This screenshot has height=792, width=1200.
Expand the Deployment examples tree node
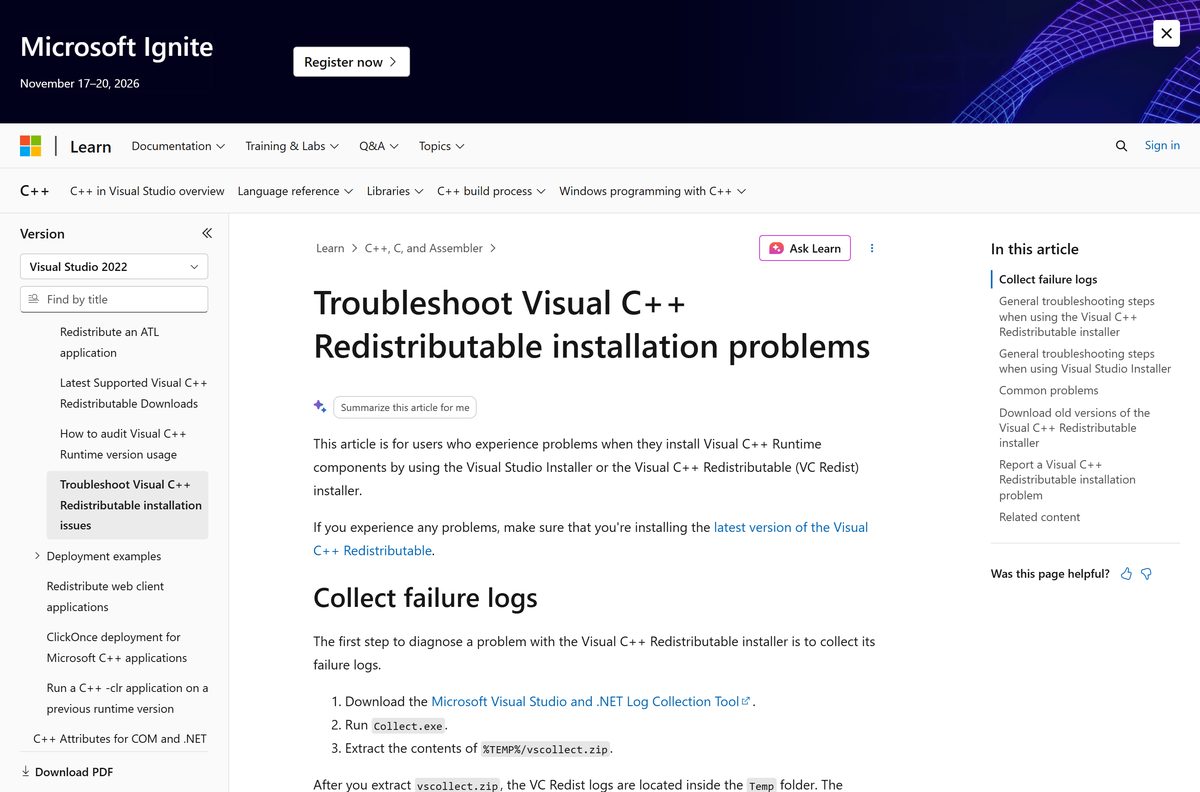pos(37,556)
